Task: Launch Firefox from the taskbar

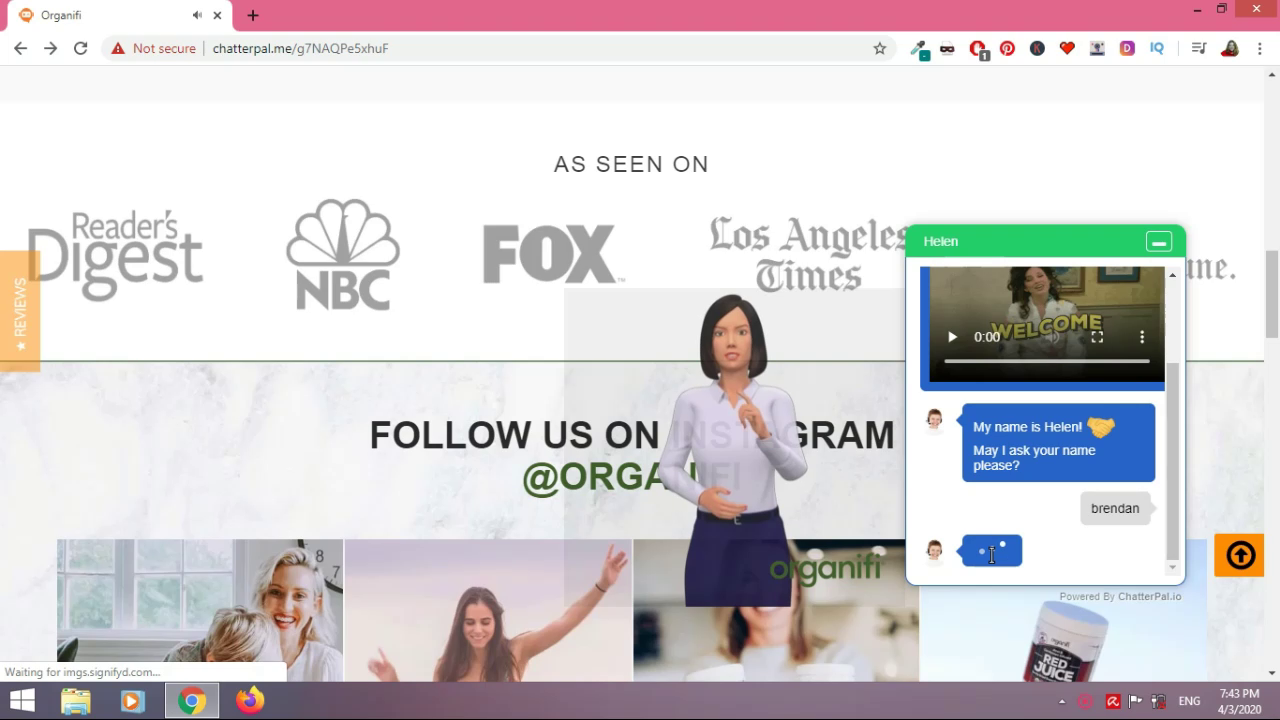Action: [249, 700]
